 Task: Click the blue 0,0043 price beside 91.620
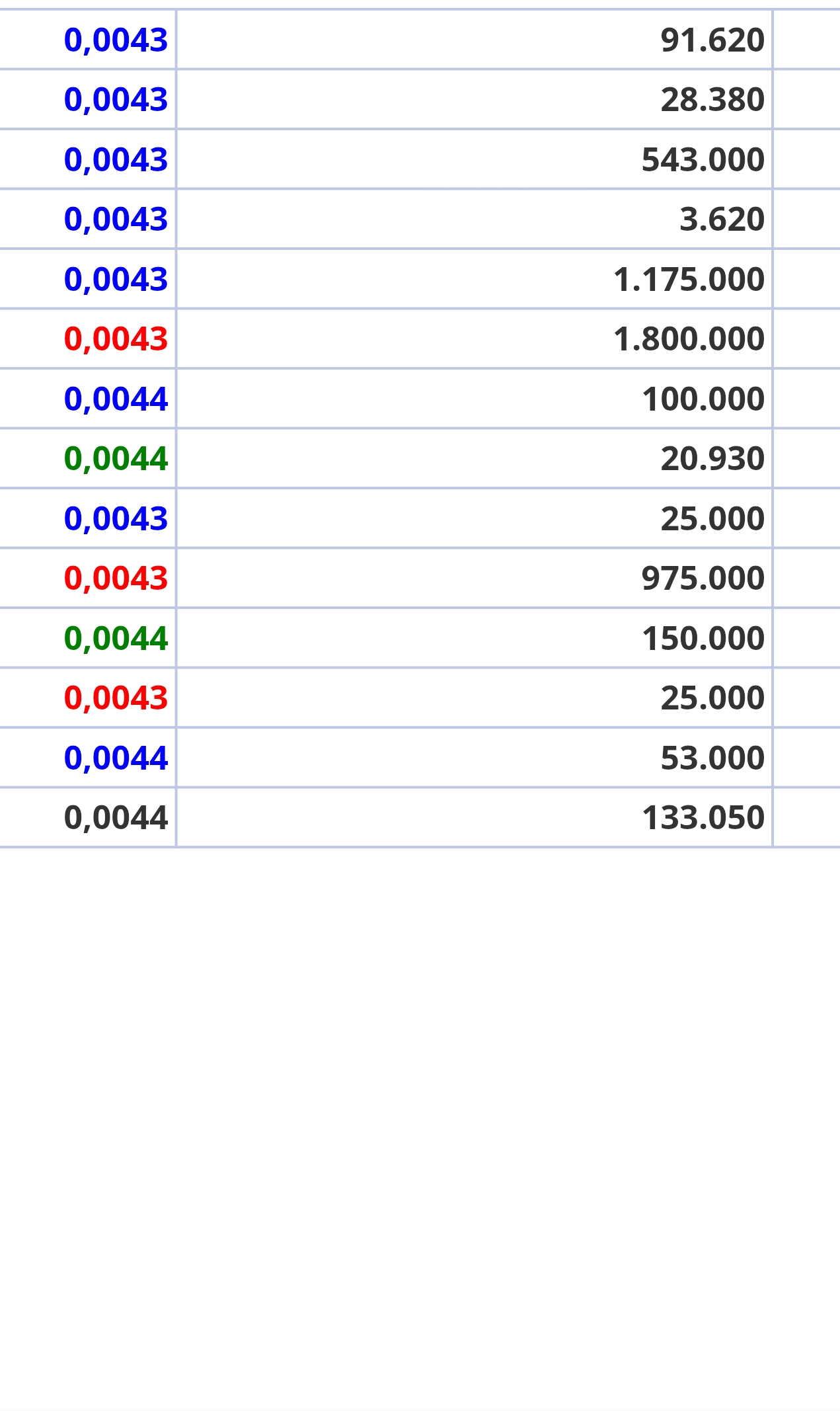click(x=116, y=40)
